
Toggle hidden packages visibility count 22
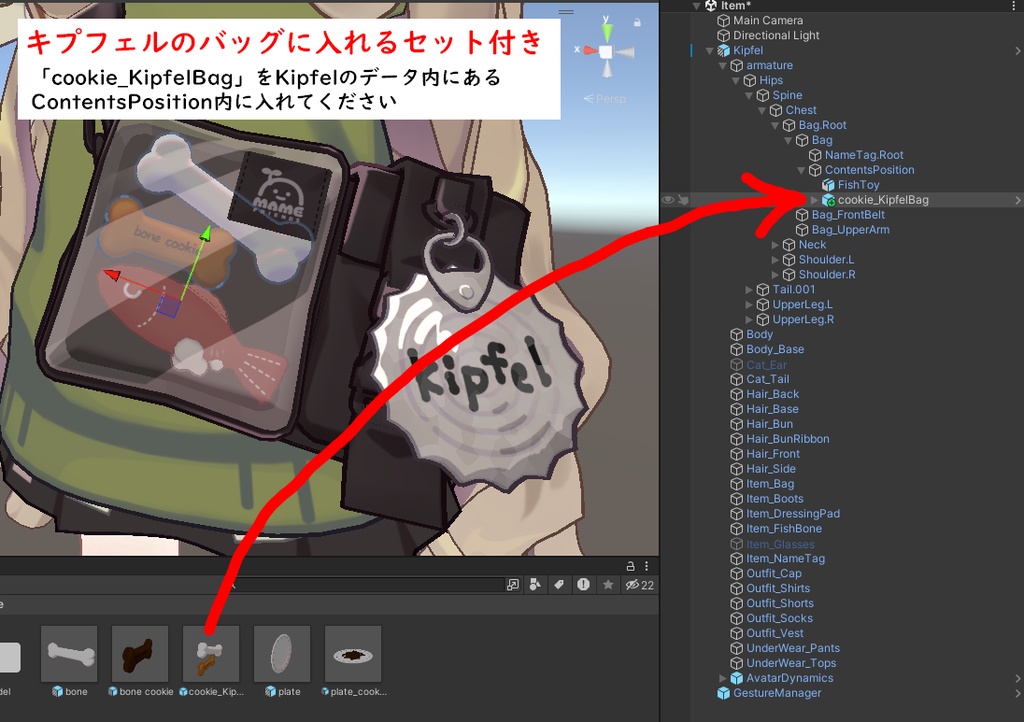pos(639,585)
